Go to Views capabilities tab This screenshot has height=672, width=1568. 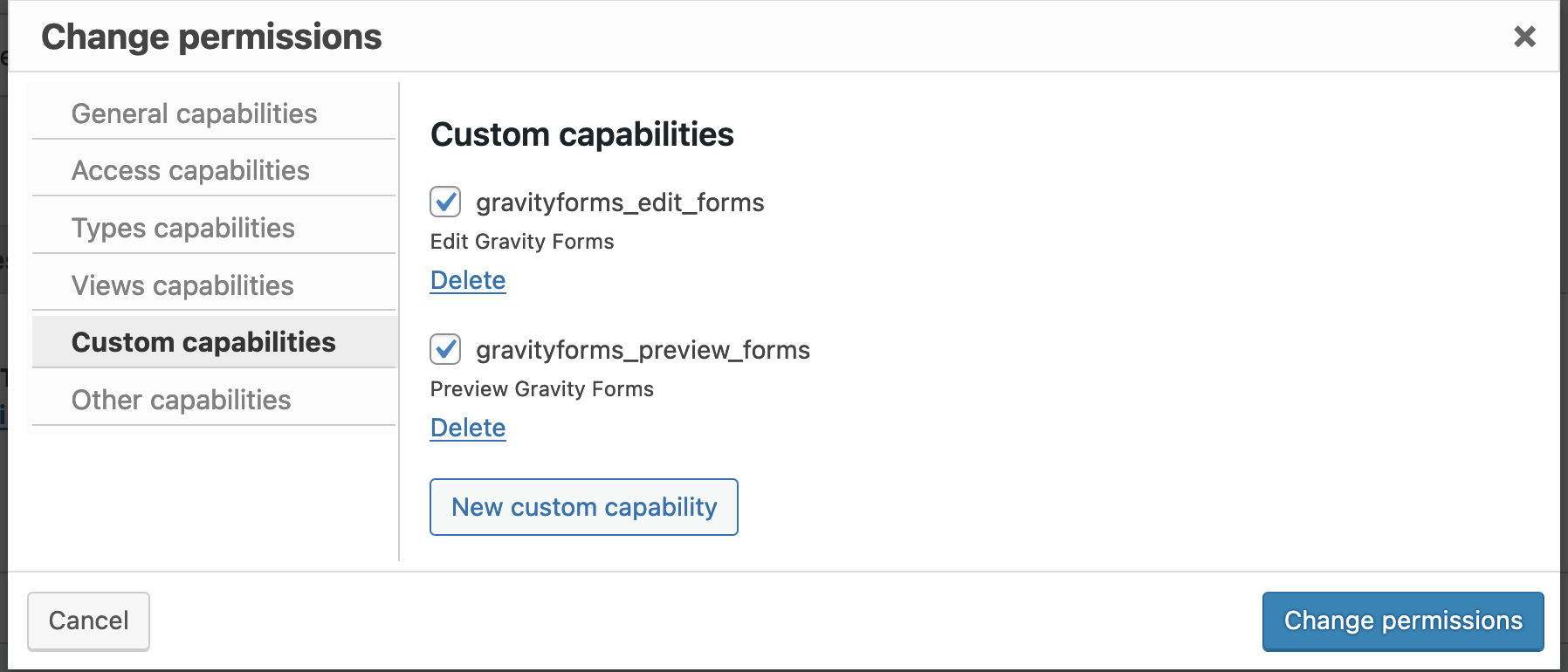[214, 285]
